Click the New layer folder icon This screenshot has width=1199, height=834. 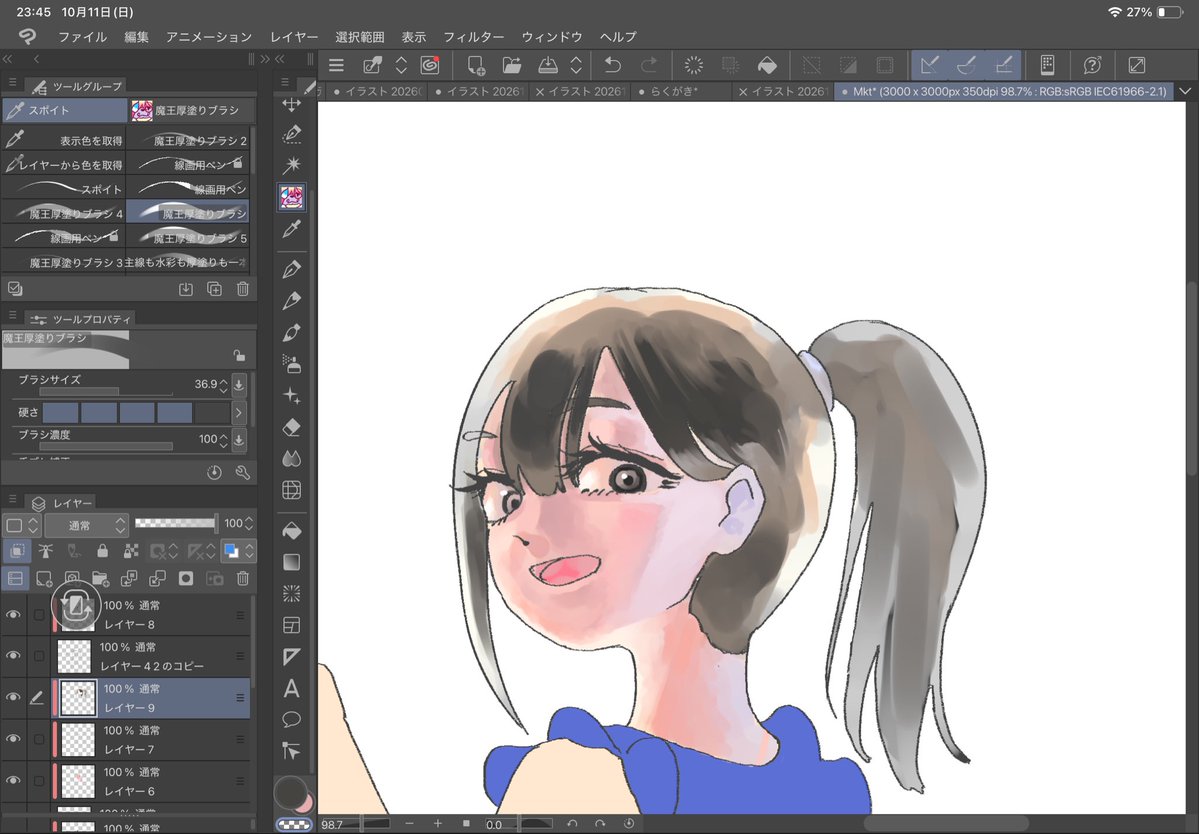point(100,579)
